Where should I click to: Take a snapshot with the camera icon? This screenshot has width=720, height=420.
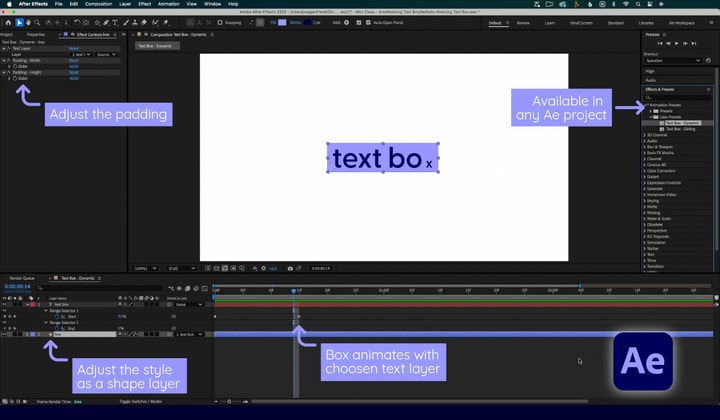pyautogui.click(x=290, y=268)
